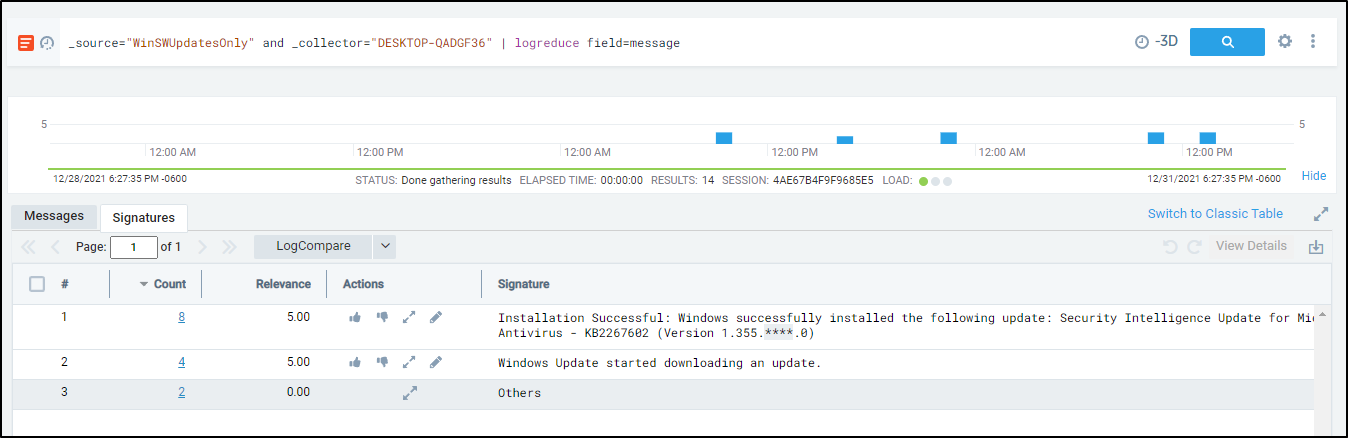The width and height of the screenshot is (1348, 438).
Task: Open the LogCompare dropdown arrow
Action: 385,246
